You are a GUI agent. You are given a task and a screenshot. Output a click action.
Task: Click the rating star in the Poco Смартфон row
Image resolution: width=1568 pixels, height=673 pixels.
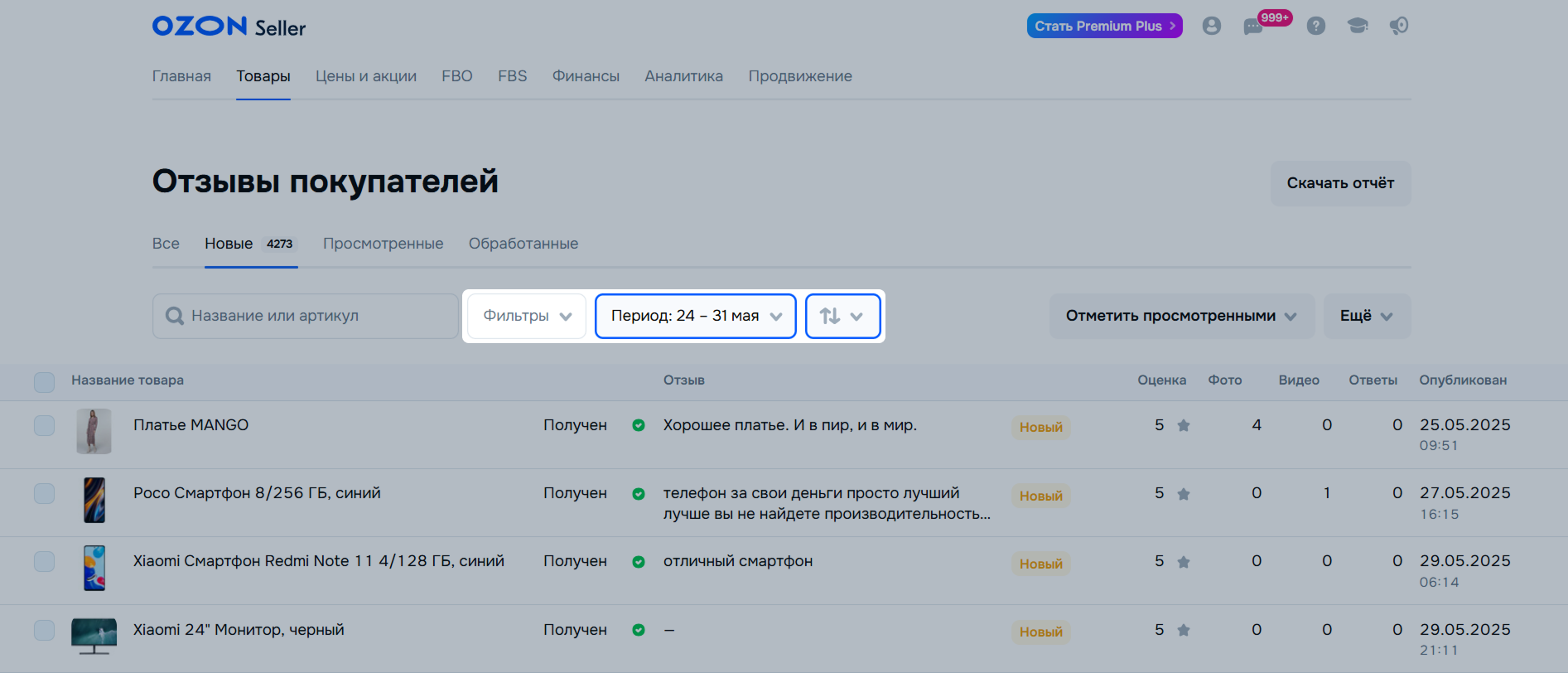coord(1184,494)
